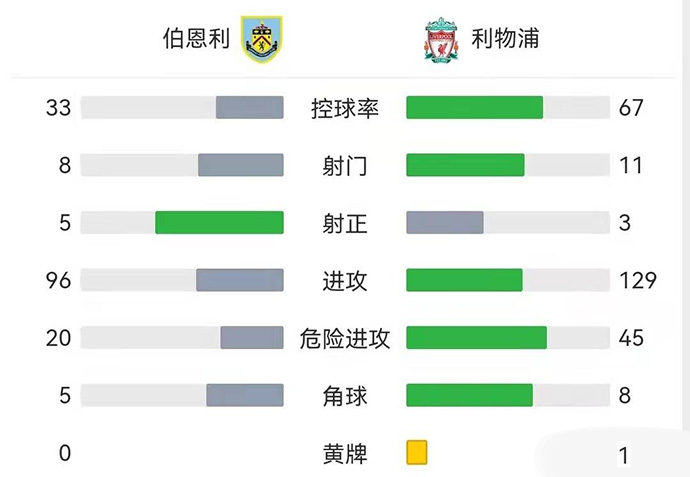Click Liverpool's green dangerous attacks bar
The image size is (690, 477).
(x=476, y=338)
